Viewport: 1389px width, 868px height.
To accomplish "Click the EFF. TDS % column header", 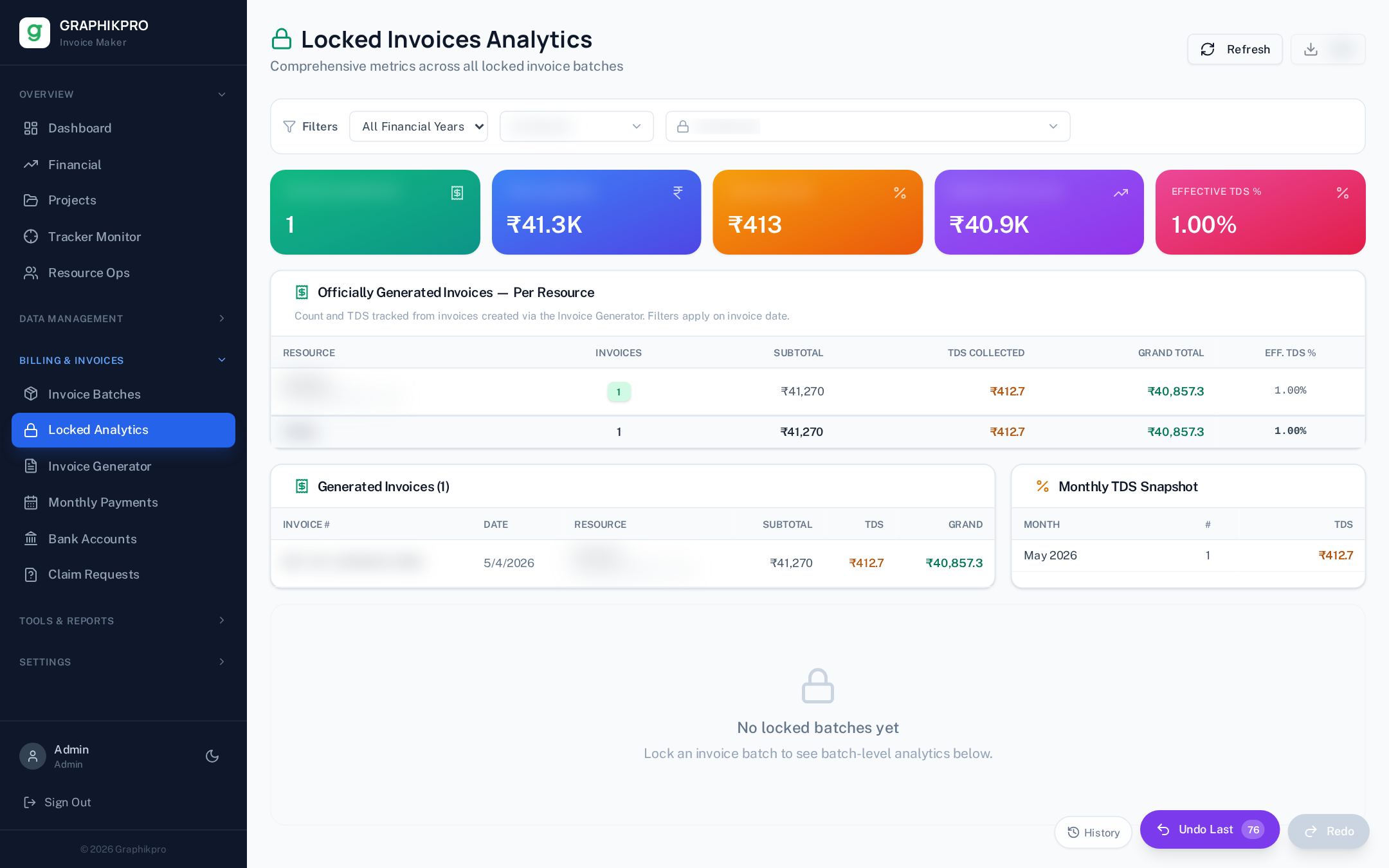I will (1290, 353).
